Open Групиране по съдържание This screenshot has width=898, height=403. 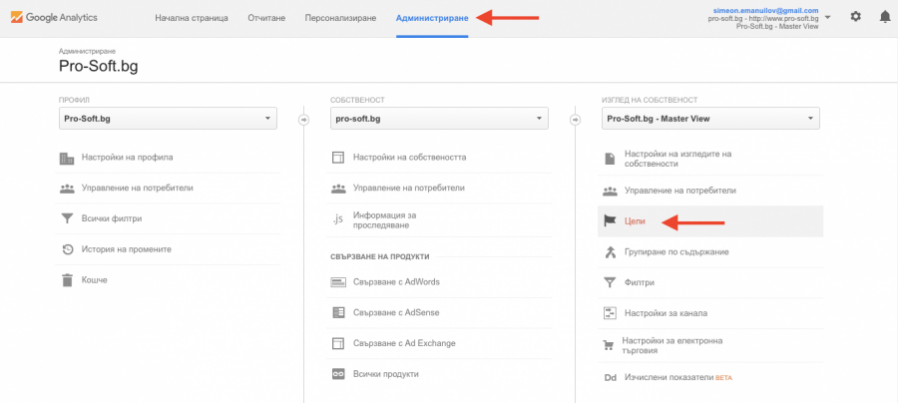tap(676, 252)
